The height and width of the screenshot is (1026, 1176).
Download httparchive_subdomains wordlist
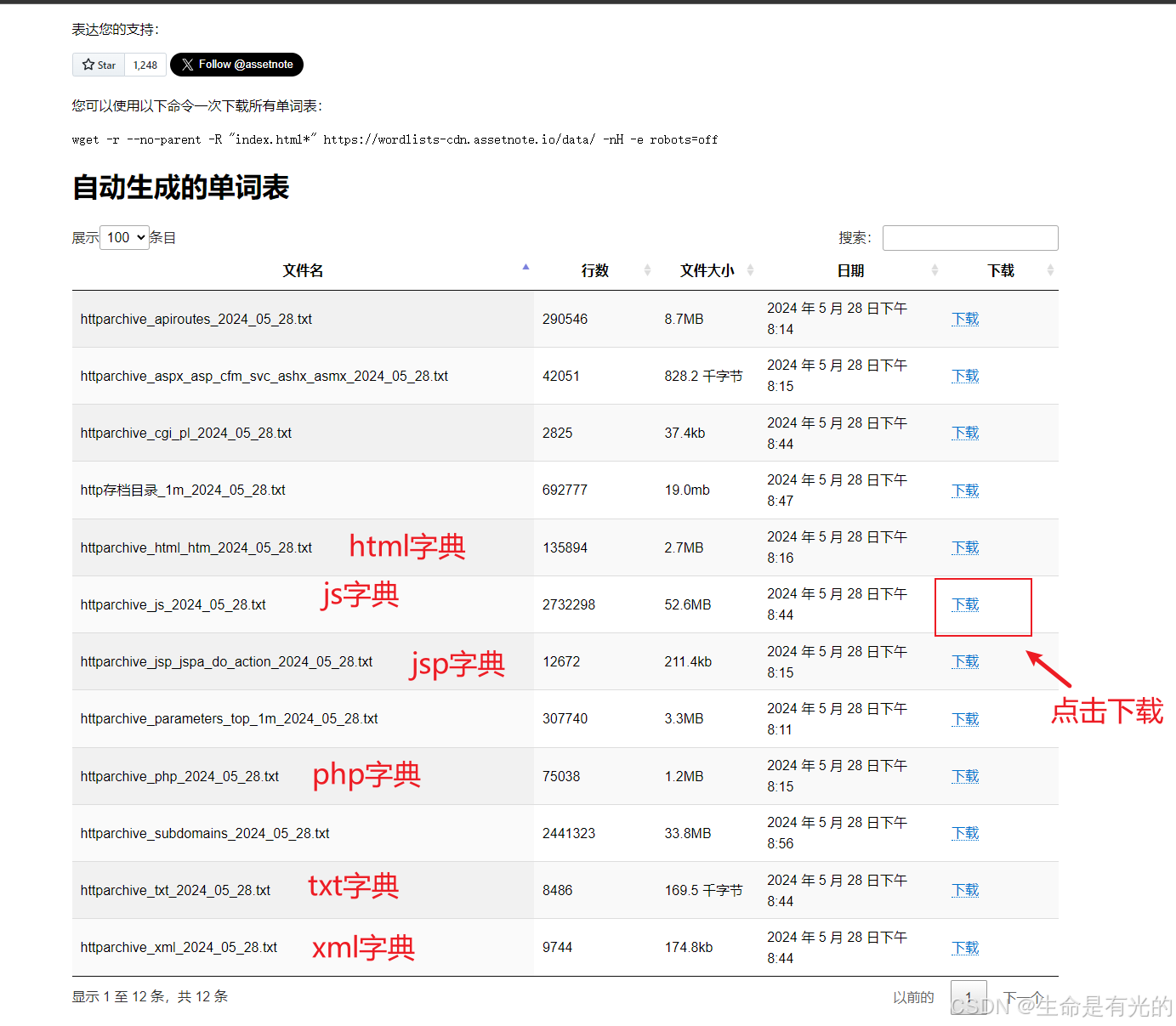[x=965, y=833]
